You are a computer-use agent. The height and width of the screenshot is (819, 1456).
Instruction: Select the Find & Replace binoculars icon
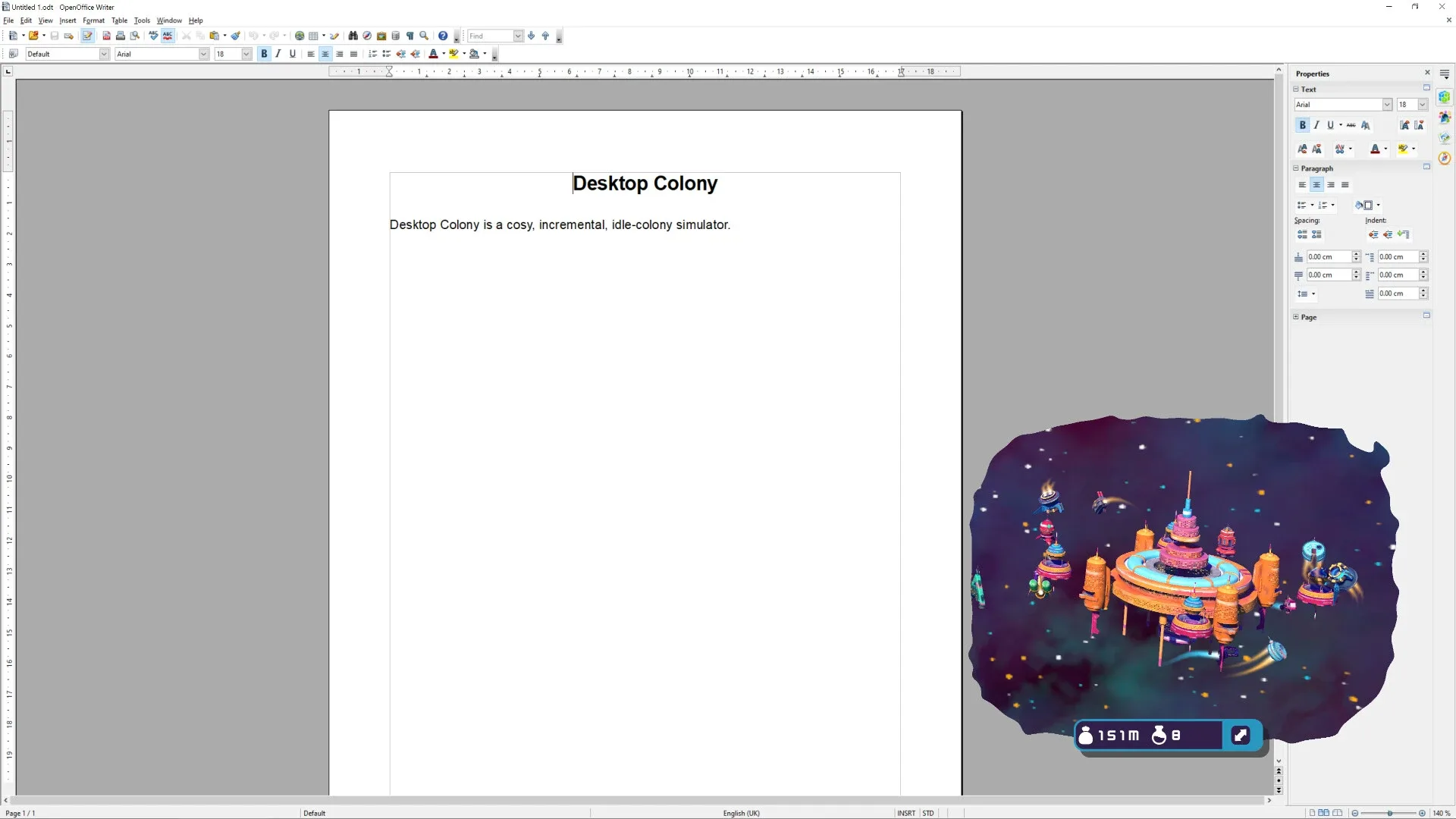(353, 36)
